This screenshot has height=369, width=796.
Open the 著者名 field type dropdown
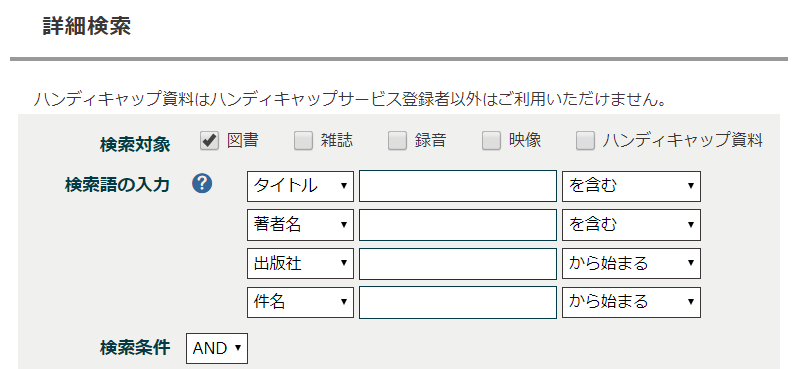coord(301,225)
